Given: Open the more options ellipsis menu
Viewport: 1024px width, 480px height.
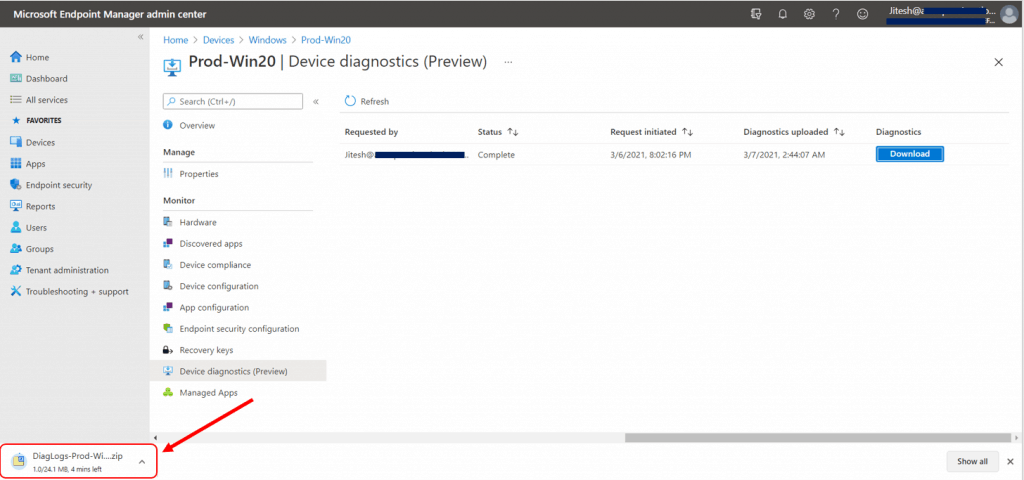Looking at the screenshot, I should (x=508, y=62).
